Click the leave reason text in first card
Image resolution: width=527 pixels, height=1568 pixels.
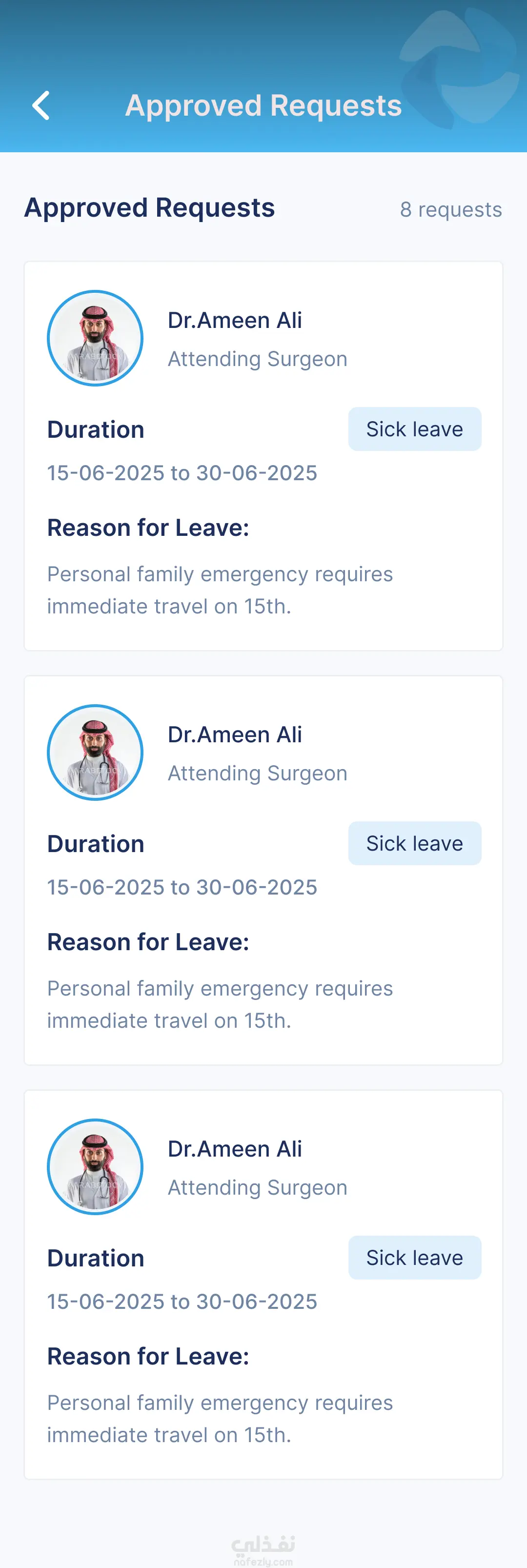point(220,590)
